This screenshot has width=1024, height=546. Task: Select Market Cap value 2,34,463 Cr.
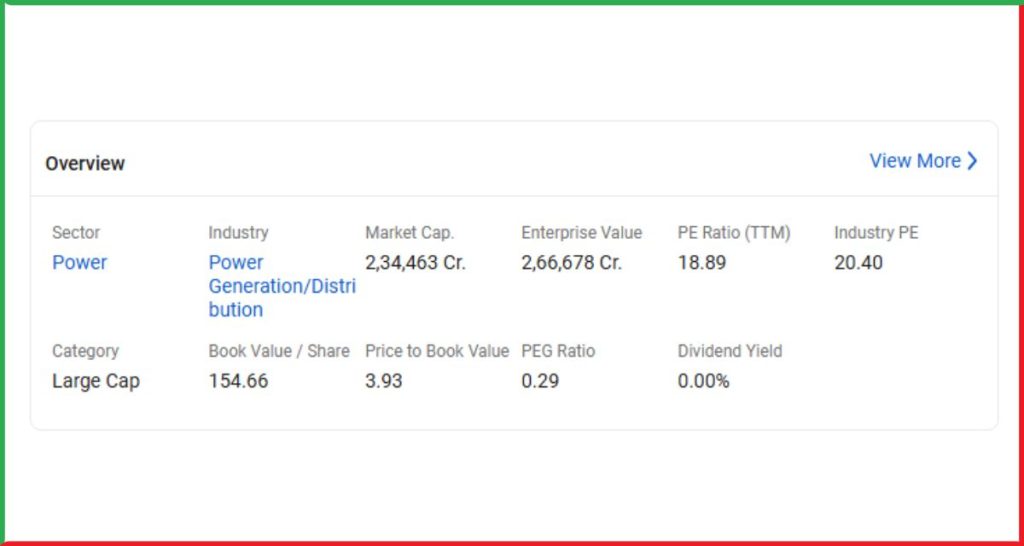(x=415, y=263)
